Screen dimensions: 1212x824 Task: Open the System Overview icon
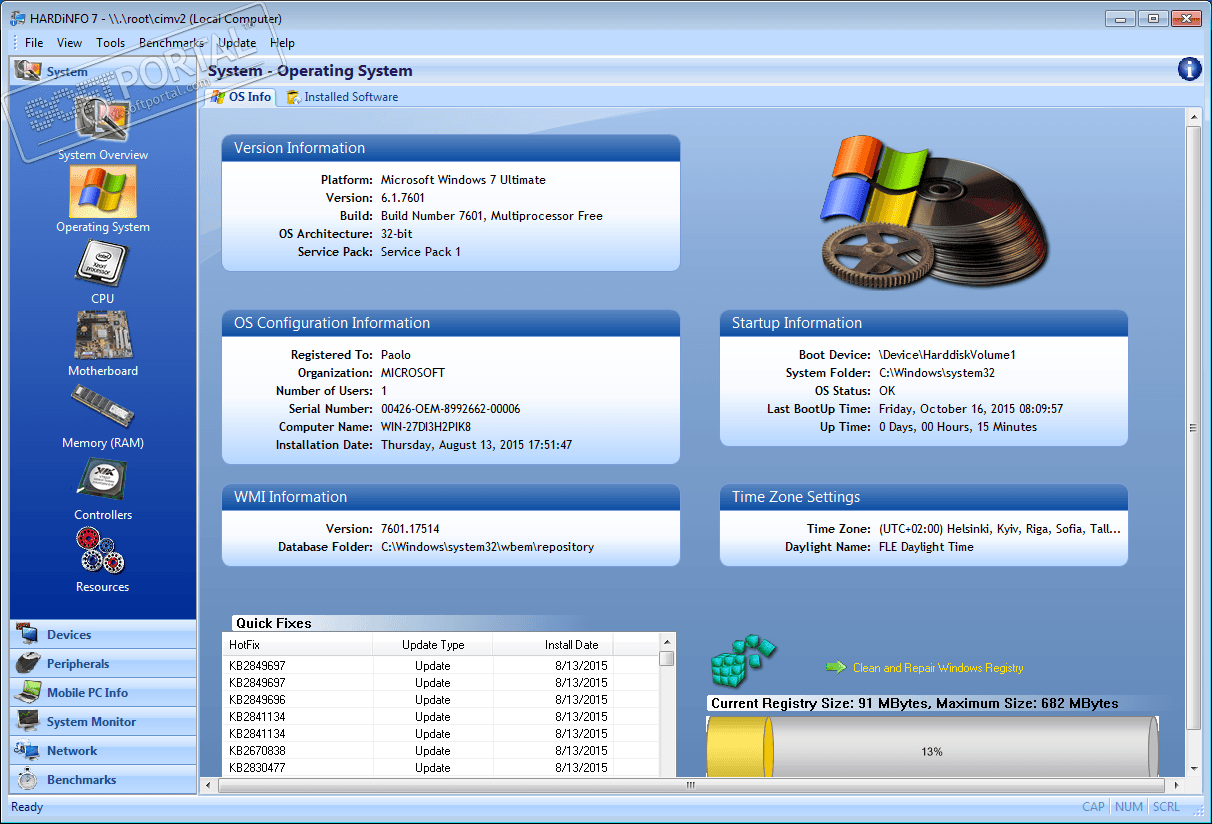(x=102, y=121)
